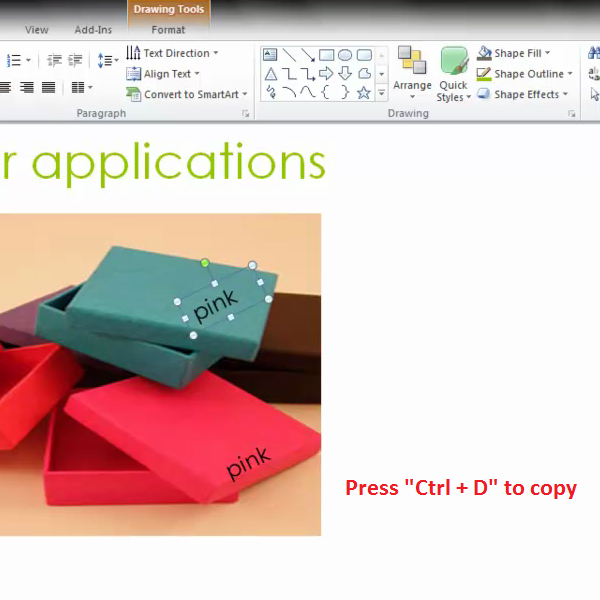Screen dimensions: 600x600
Task: Open the Align Text dropdown
Action: [x=163, y=73]
